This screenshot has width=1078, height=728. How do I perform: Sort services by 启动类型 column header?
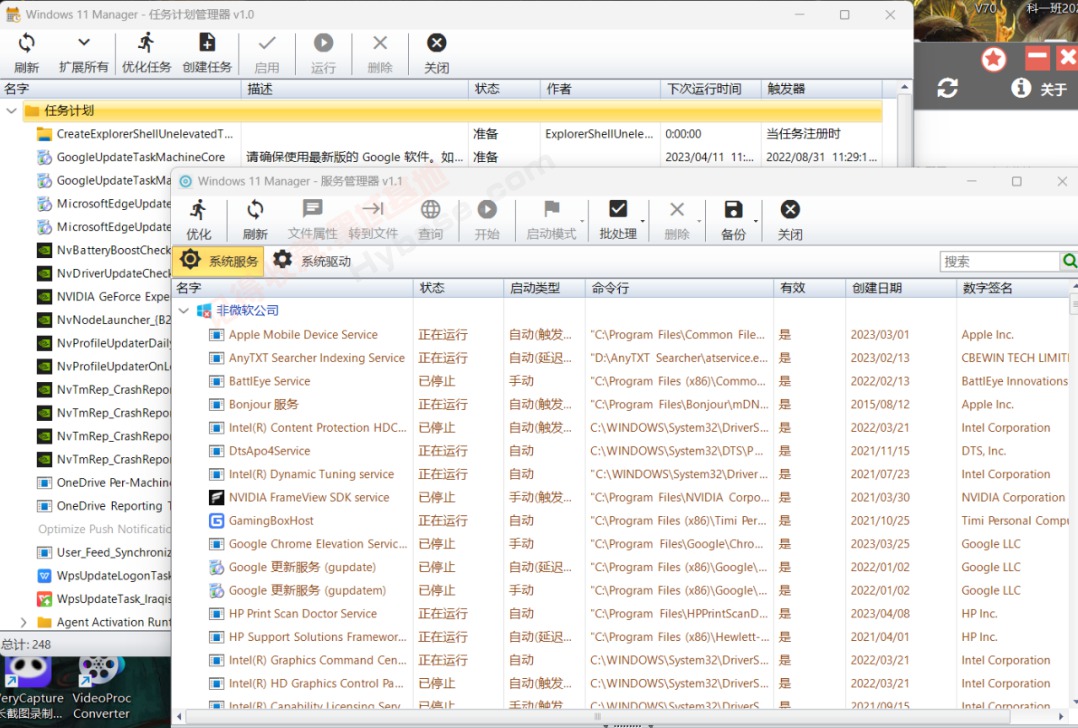544,288
